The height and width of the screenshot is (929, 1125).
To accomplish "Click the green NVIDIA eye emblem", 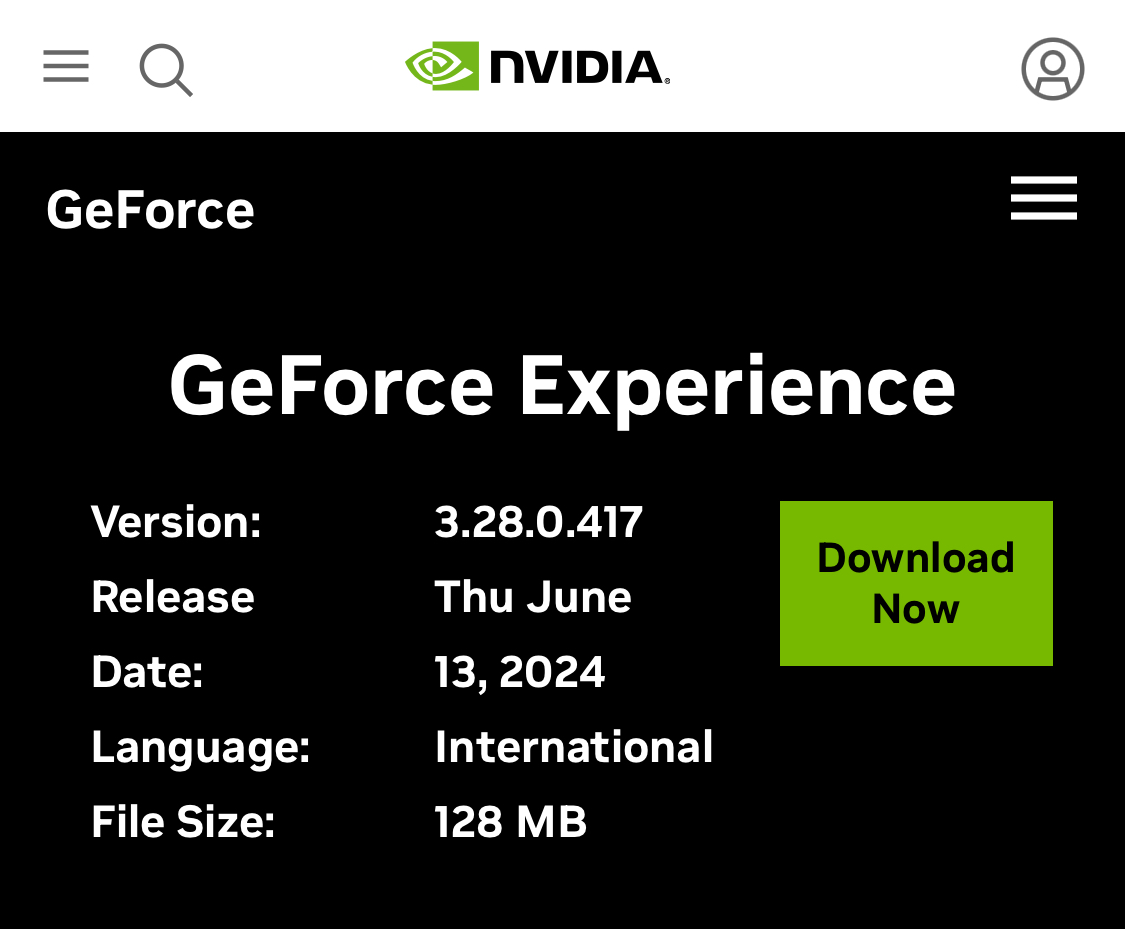I will (441, 66).
